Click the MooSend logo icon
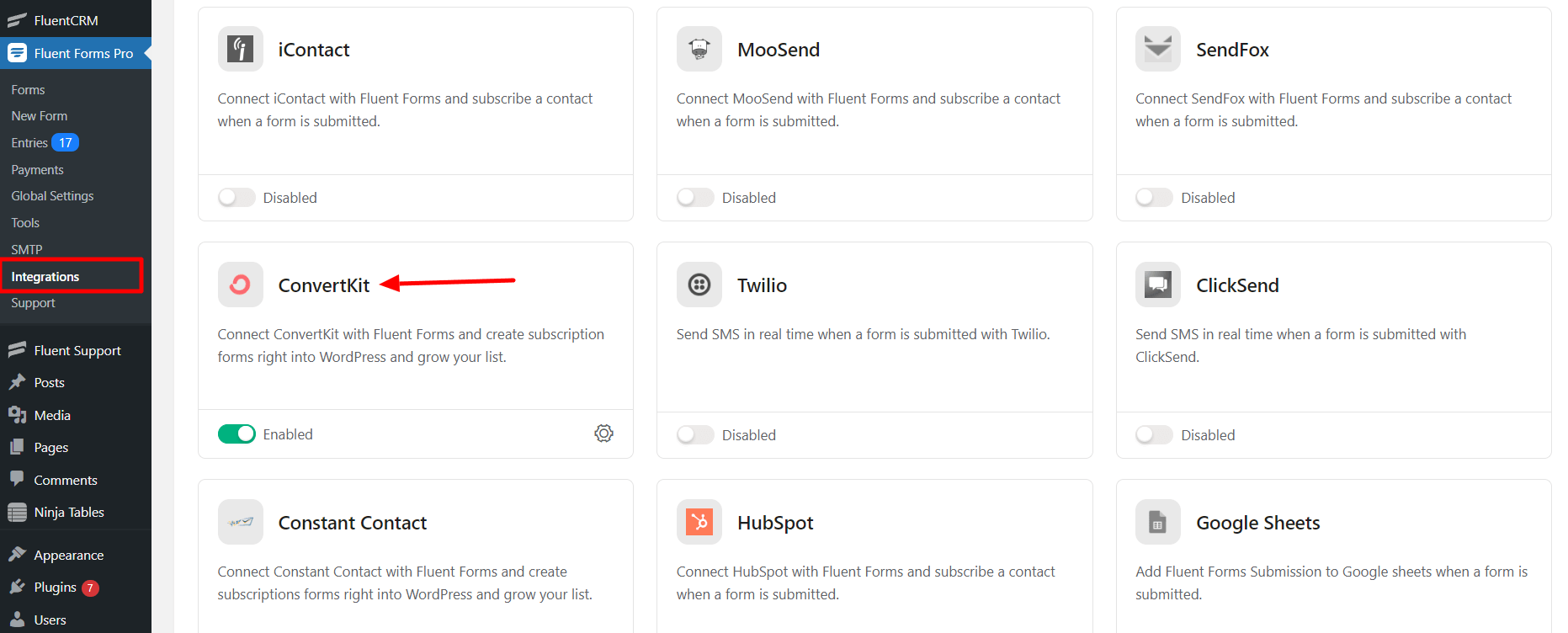 [699, 49]
